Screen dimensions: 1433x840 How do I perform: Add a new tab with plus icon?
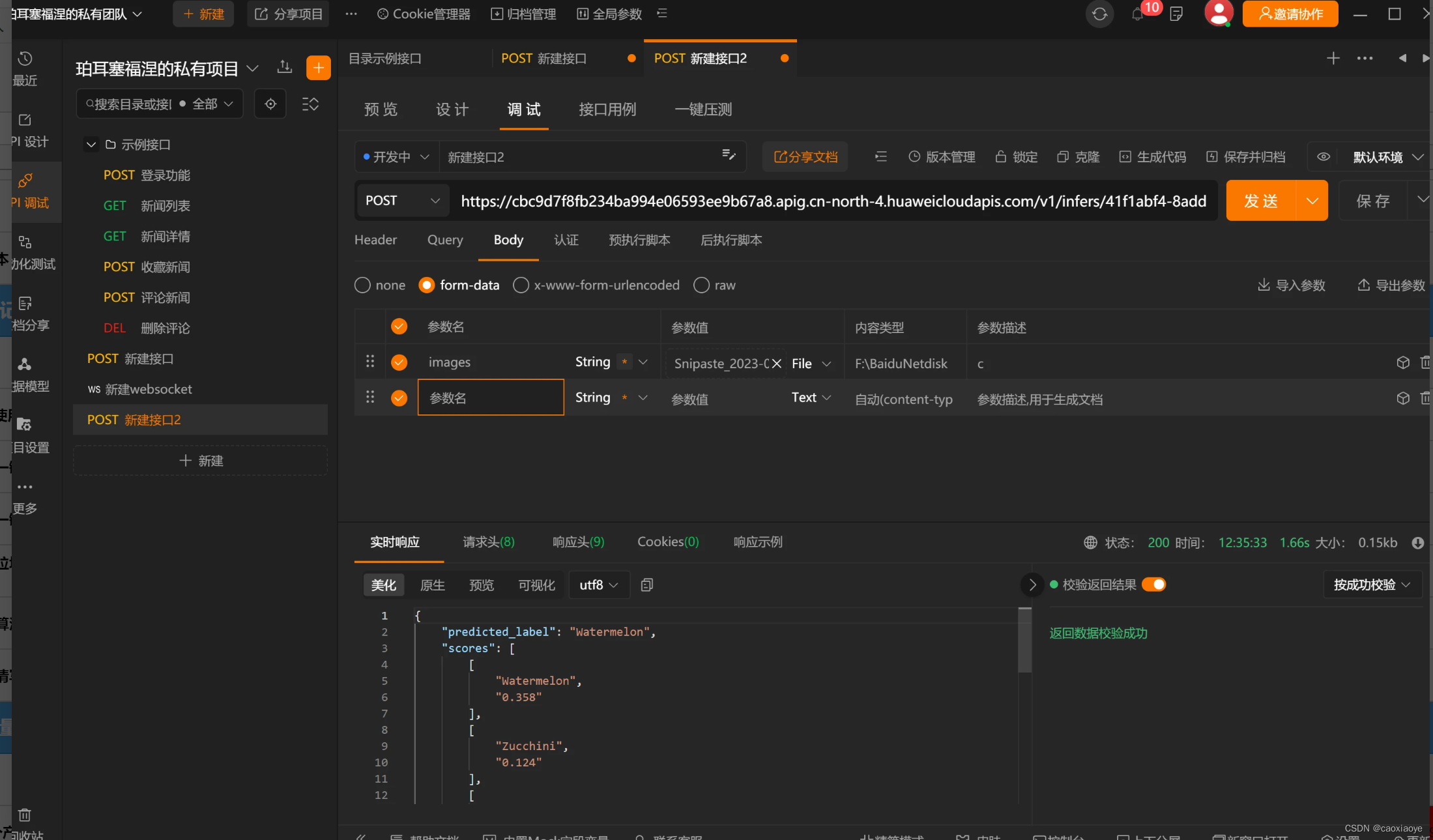(x=1333, y=59)
